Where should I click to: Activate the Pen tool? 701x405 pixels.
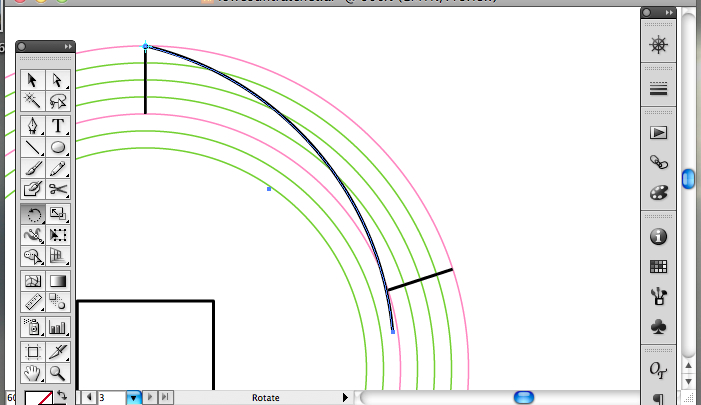32,126
